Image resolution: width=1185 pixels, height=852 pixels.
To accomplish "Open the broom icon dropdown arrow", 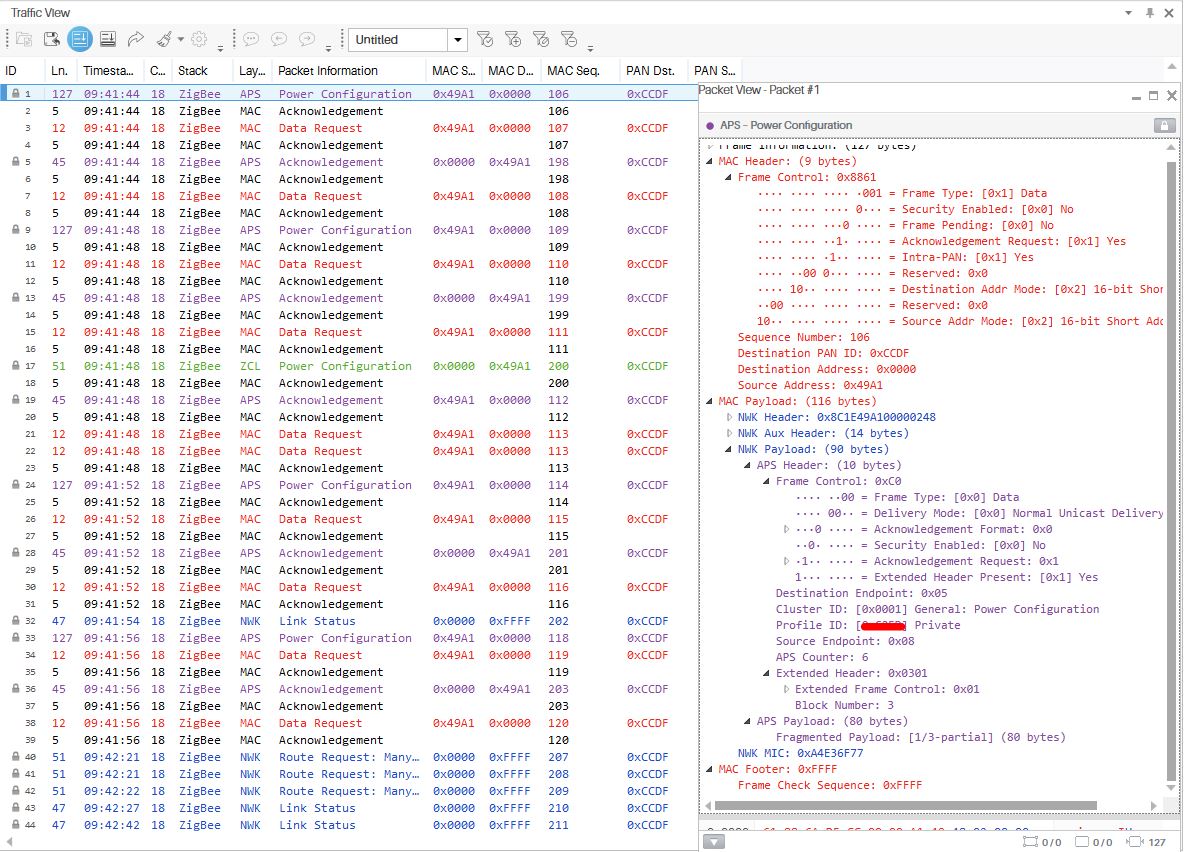I will pyautogui.click(x=181, y=40).
